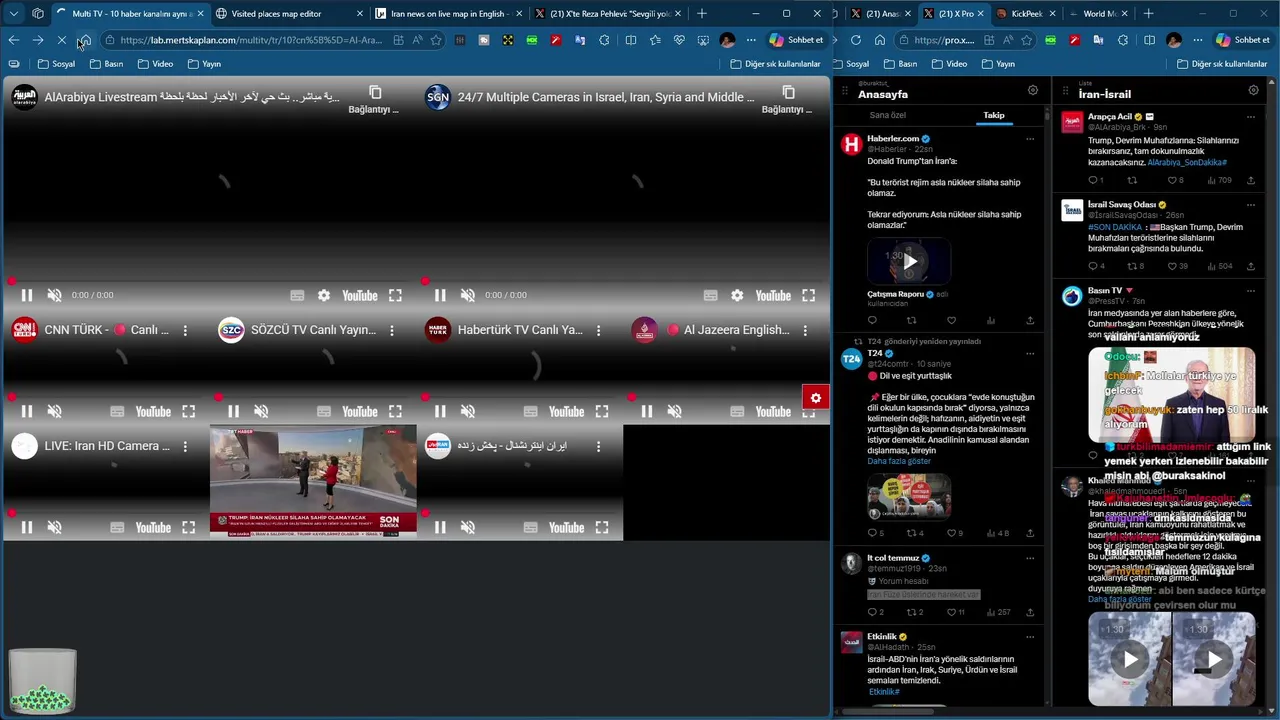Open settings gear in Multiple Cameras player
The height and width of the screenshot is (720, 1280).
(737, 295)
